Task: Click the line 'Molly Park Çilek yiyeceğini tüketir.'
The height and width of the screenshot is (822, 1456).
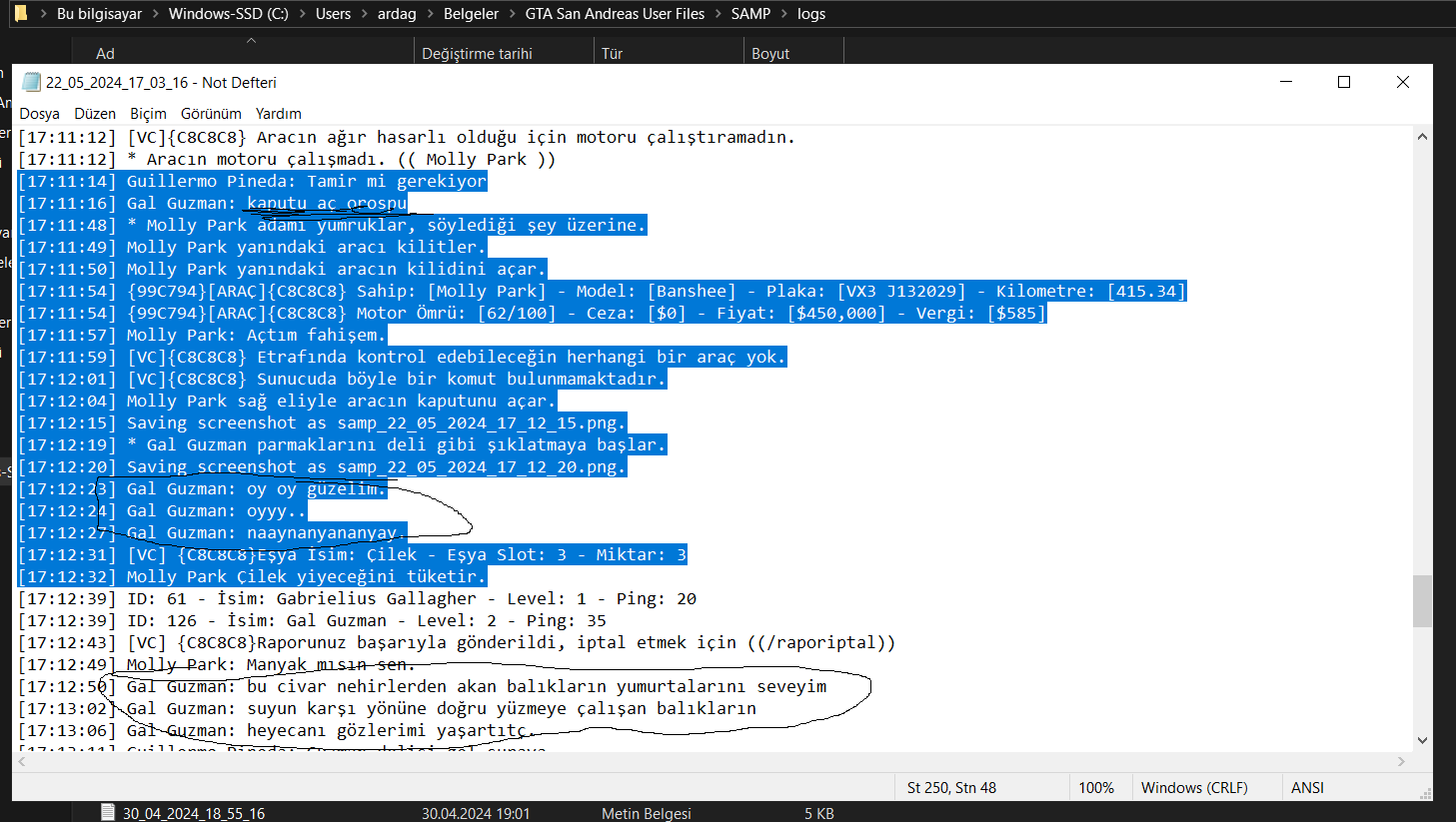Action: coord(253,576)
